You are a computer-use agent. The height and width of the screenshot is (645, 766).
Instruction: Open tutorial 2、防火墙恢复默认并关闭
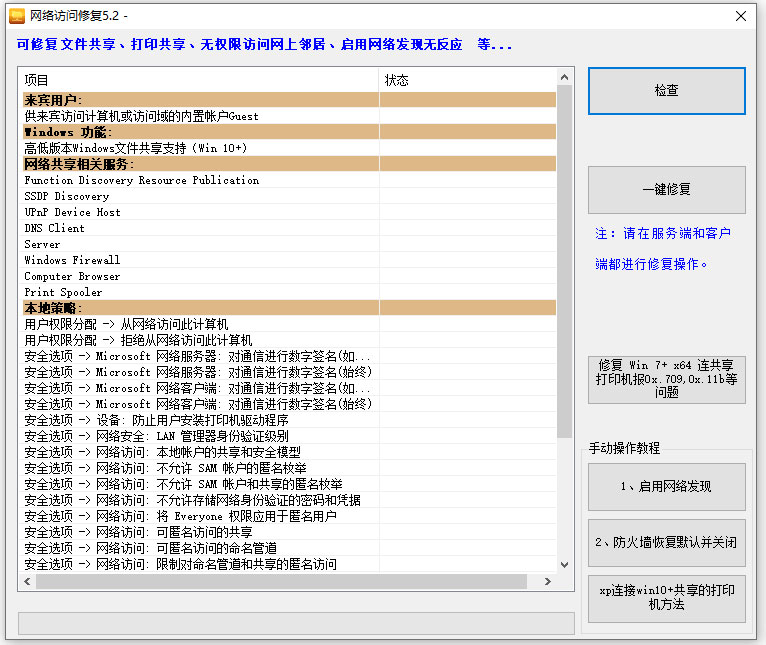666,542
